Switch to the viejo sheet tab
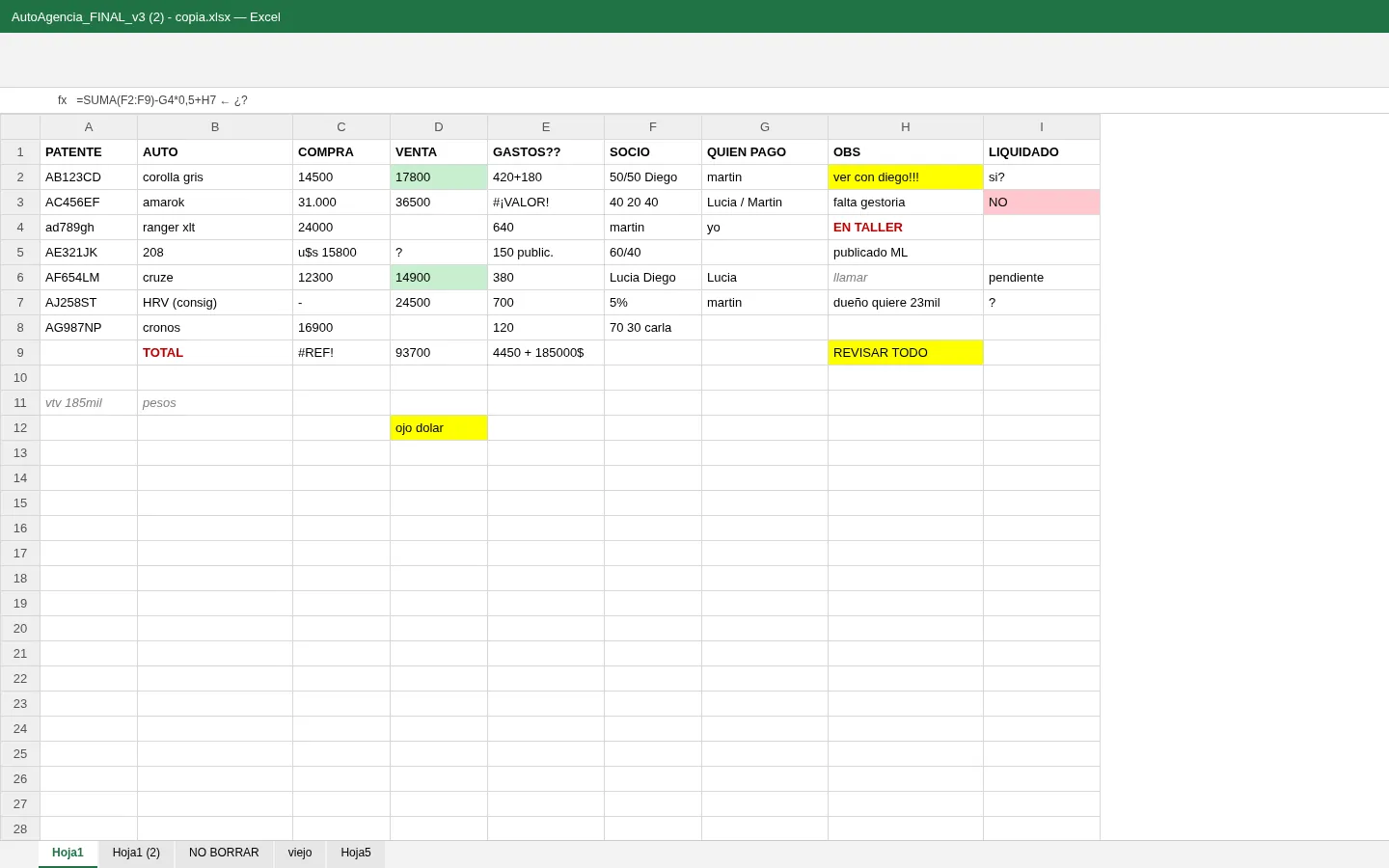The width and height of the screenshot is (1389, 868). 300,854
